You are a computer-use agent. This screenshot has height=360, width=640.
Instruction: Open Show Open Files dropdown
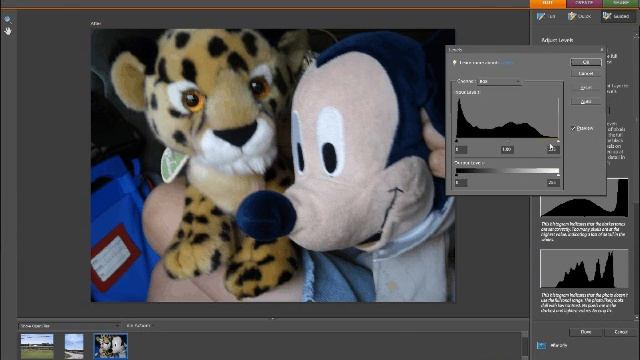point(69,326)
